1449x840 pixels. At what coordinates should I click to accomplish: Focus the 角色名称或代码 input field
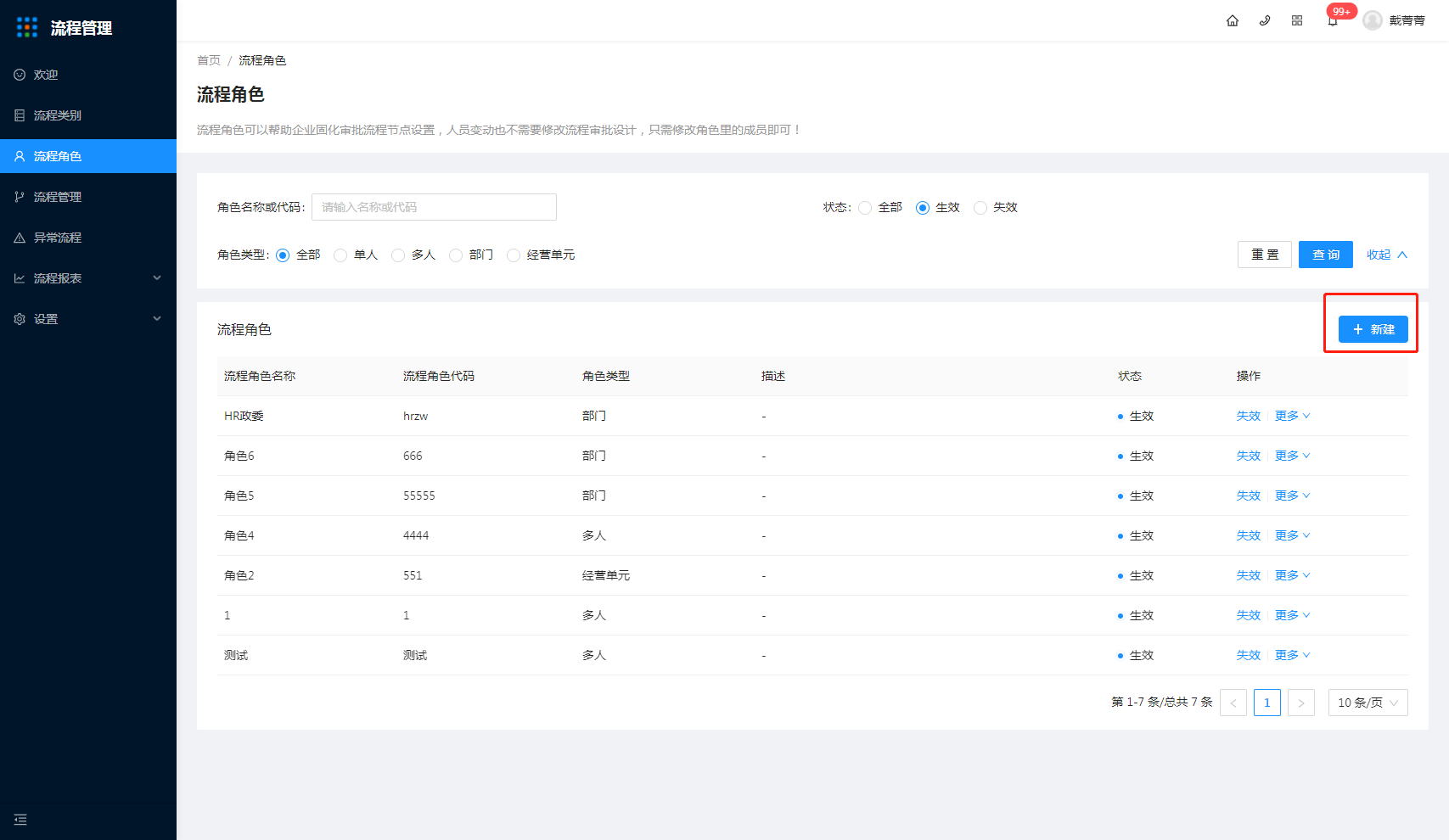[x=434, y=207]
